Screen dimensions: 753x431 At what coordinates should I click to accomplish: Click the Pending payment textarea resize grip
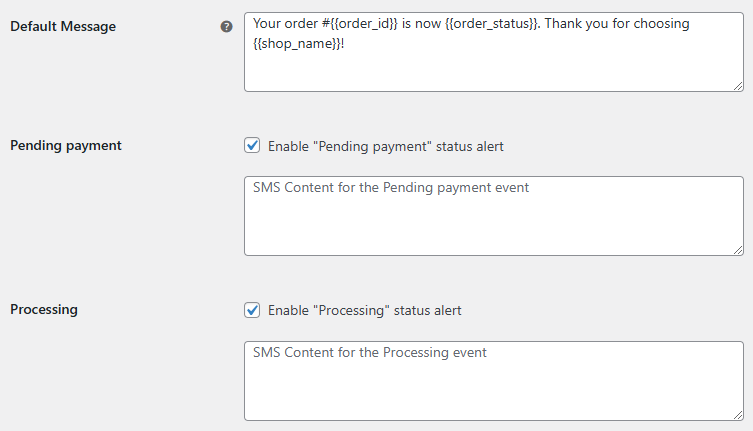[x=738, y=250]
